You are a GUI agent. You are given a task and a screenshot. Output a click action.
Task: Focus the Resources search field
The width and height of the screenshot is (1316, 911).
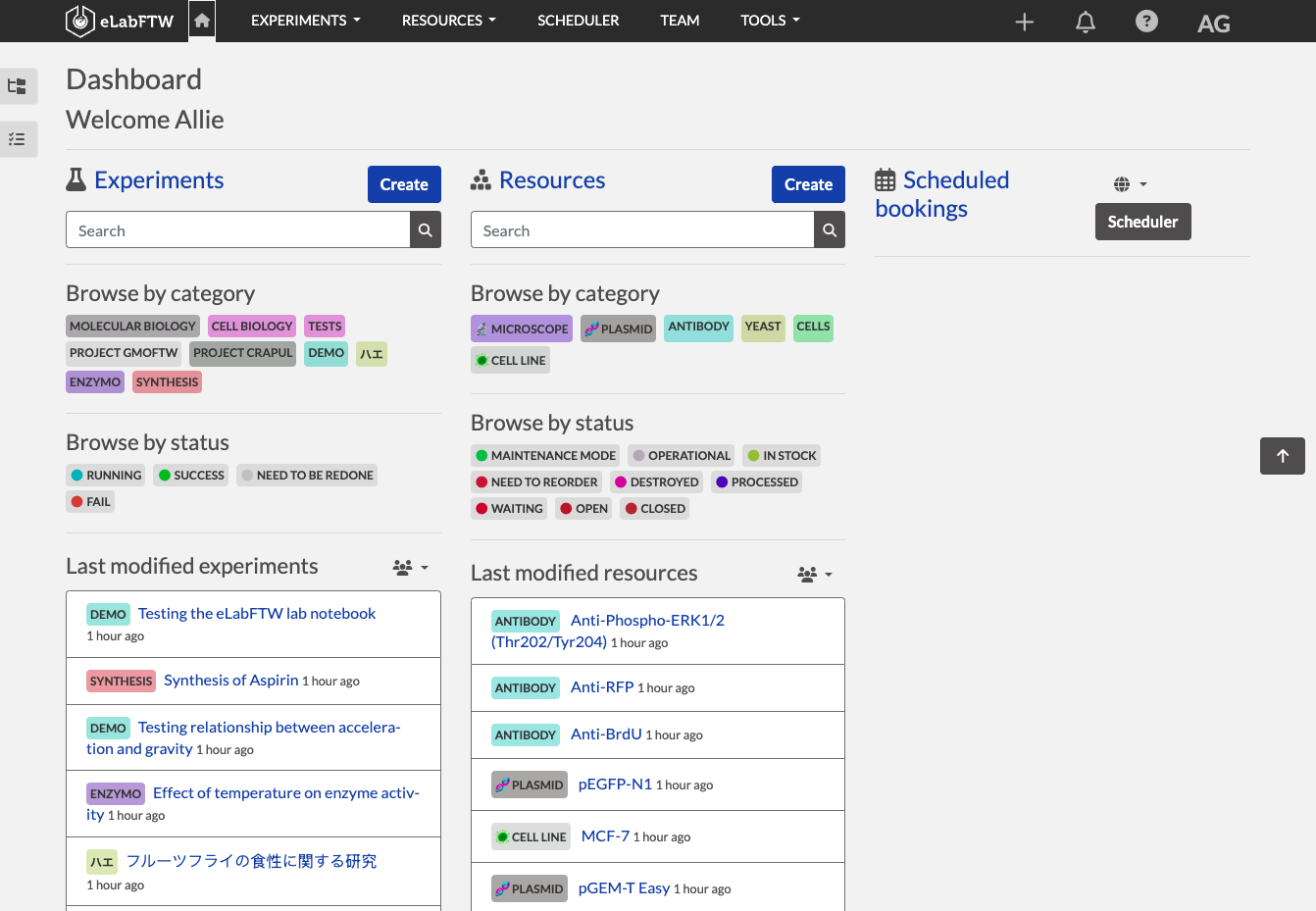click(x=642, y=230)
